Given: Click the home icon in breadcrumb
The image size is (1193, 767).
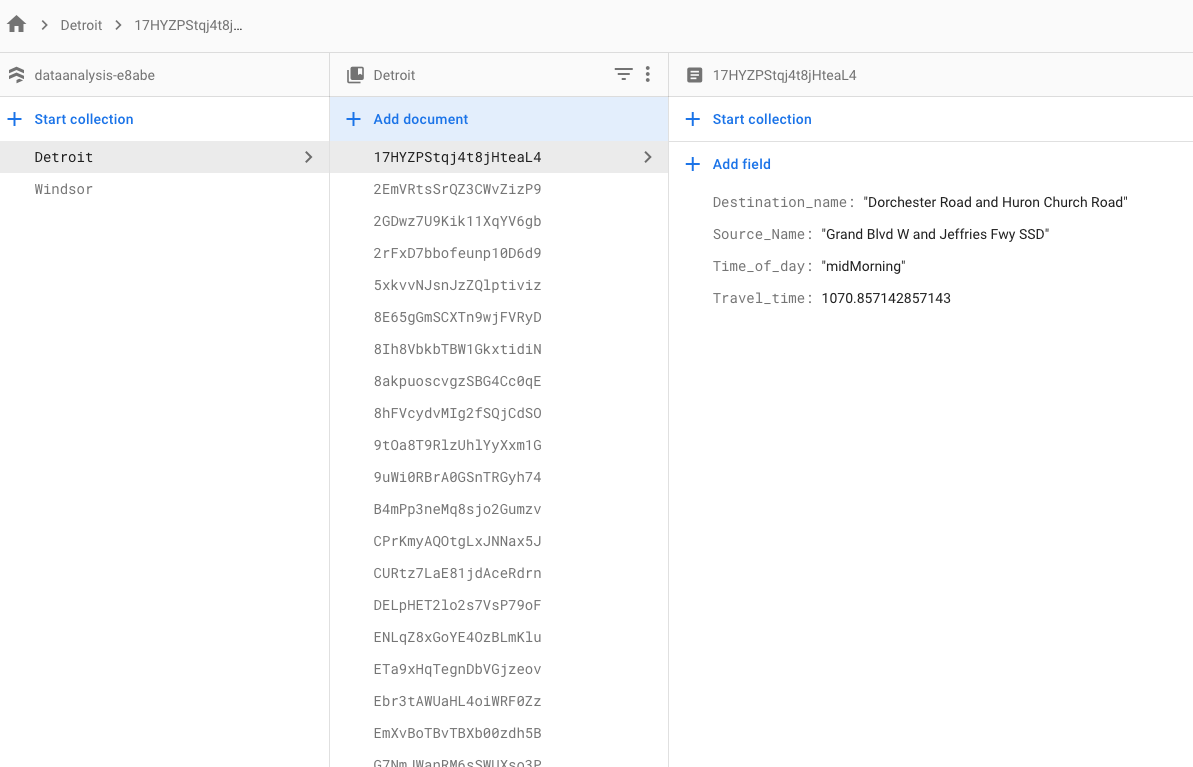Looking at the screenshot, I should [16, 24].
